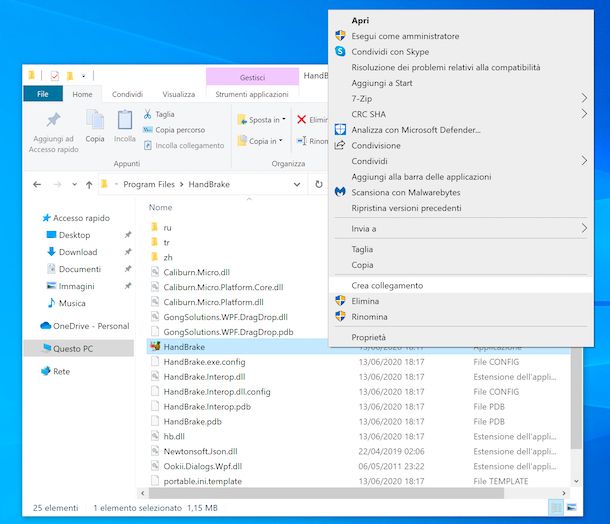Select Newtonsoft.Json.dll file

tap(194, 452)
